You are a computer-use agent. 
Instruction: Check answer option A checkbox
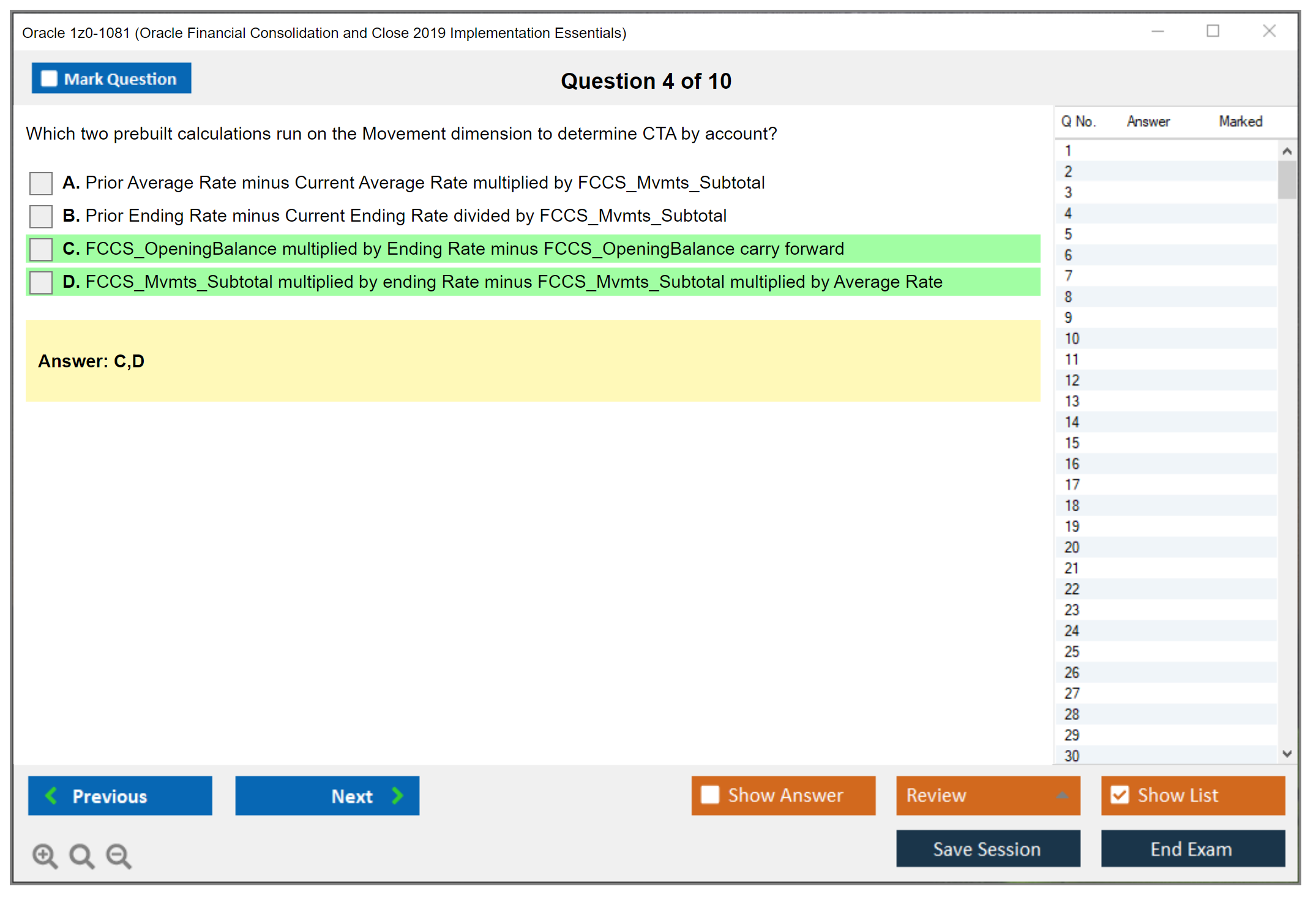[x=41, y=183]
